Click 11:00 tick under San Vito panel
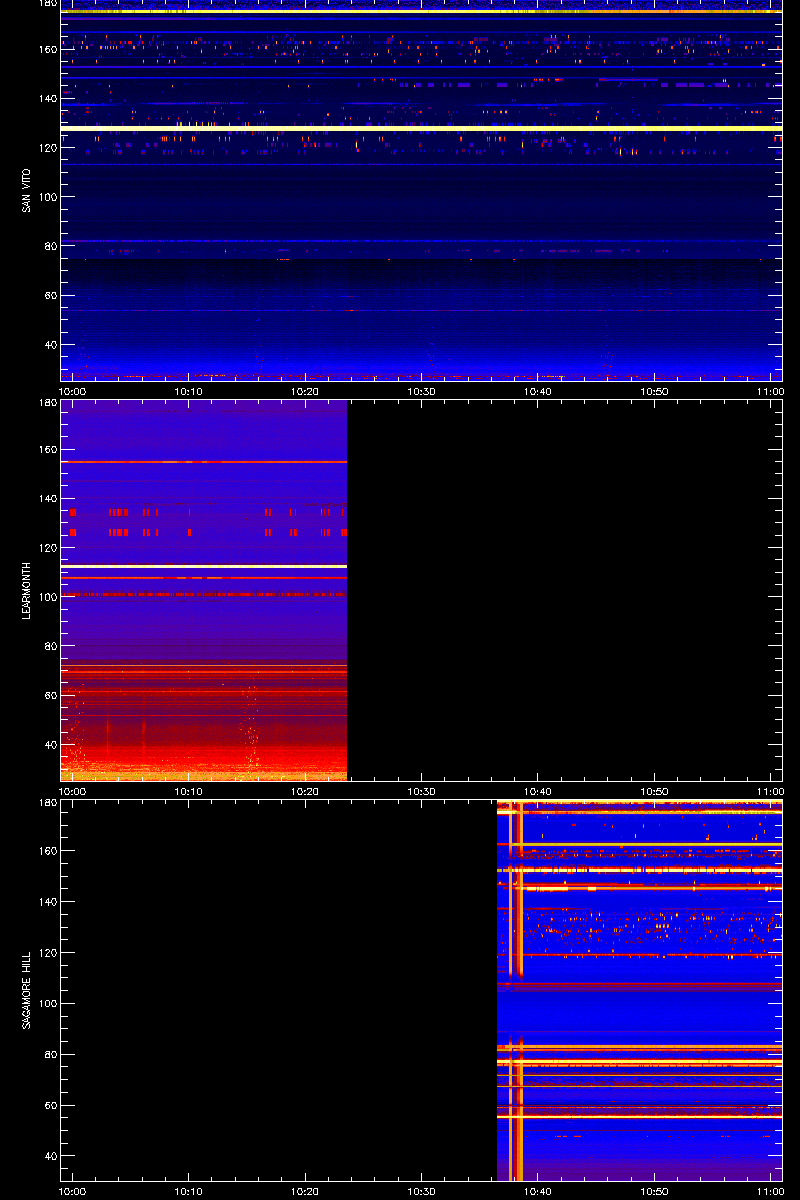Screen dimensions: 800x1200 click(770, 391)
